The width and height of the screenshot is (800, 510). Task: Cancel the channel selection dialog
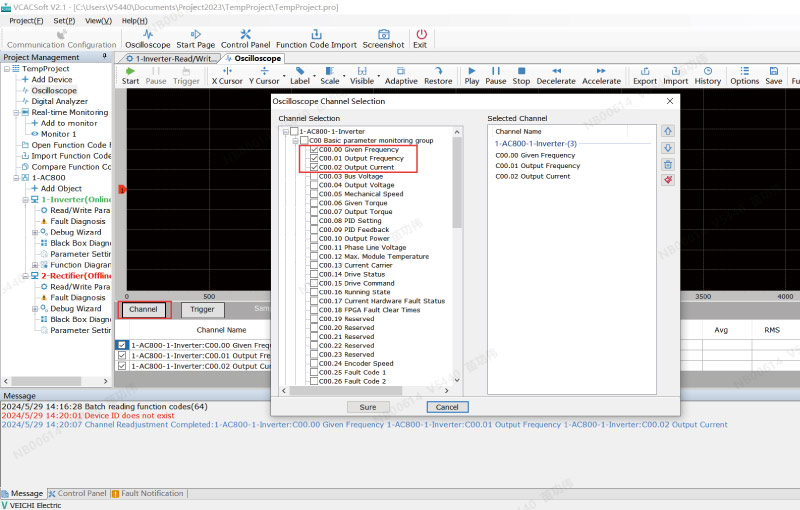tap(447, 407)
